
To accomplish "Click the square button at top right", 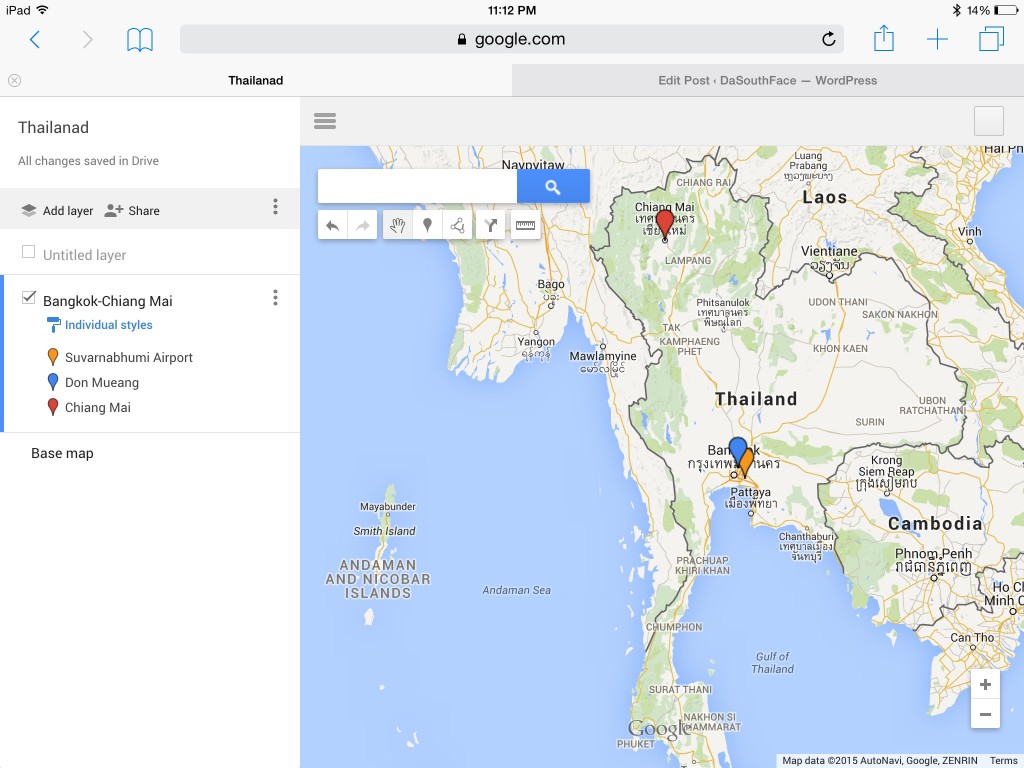I will click(x=988, y=121).
